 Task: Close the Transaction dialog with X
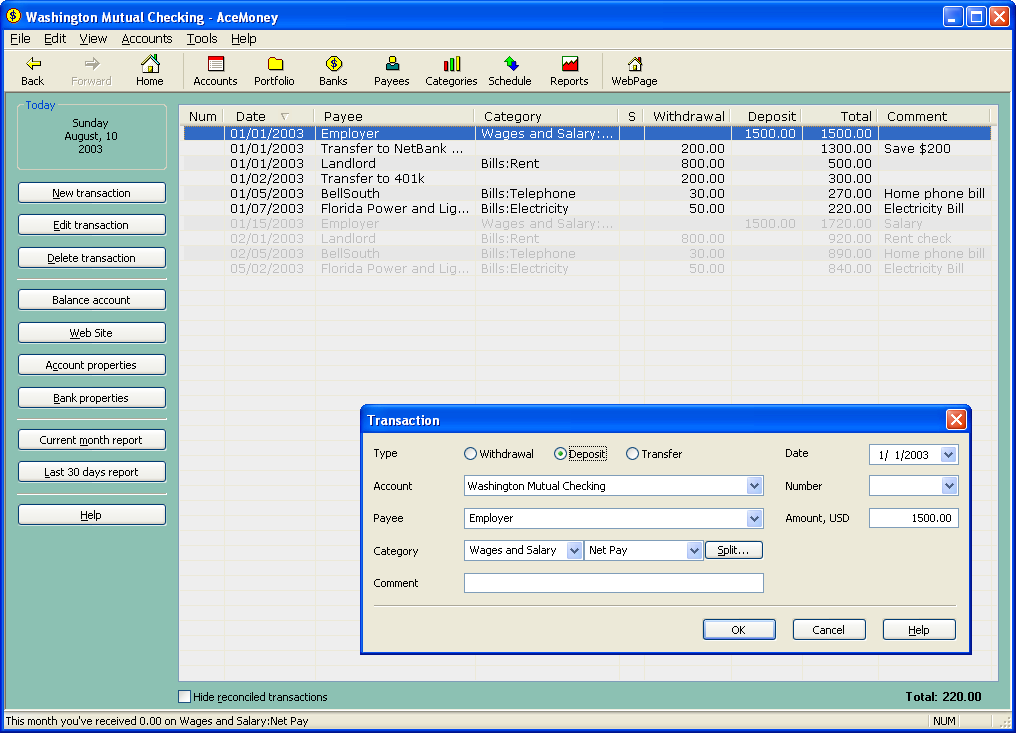pos(956,419)
